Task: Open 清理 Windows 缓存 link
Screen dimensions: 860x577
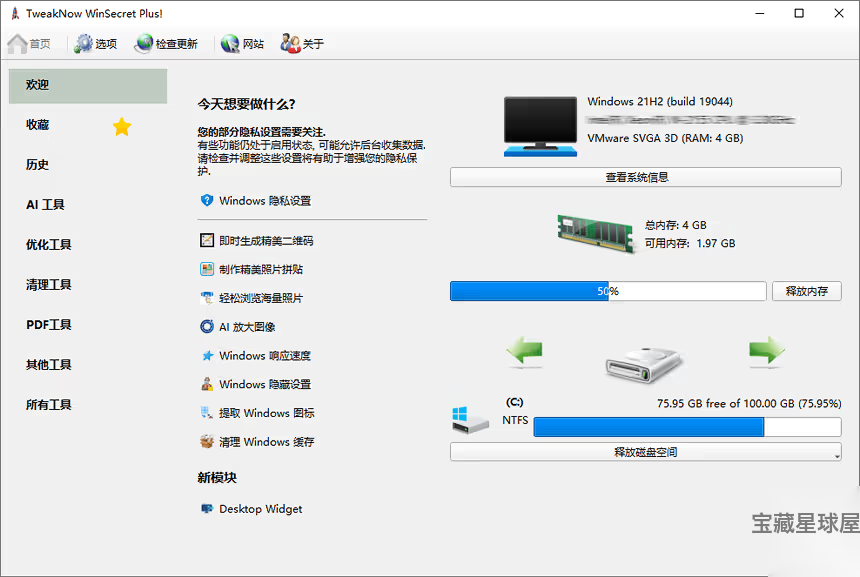Action: 267,442
